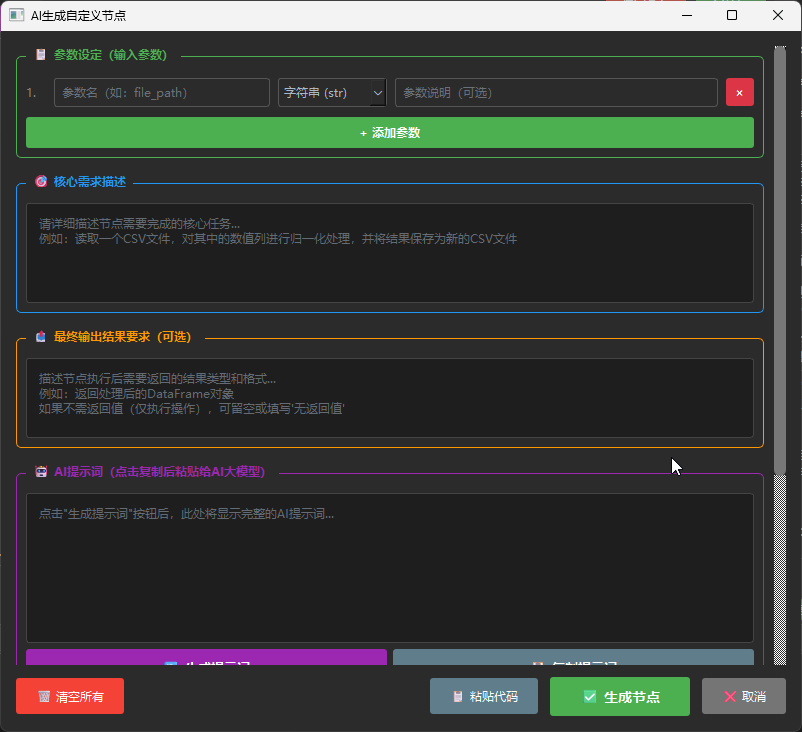
Task: Click the icon beside 最终输出结果要求
Action: tap(39, 336)
